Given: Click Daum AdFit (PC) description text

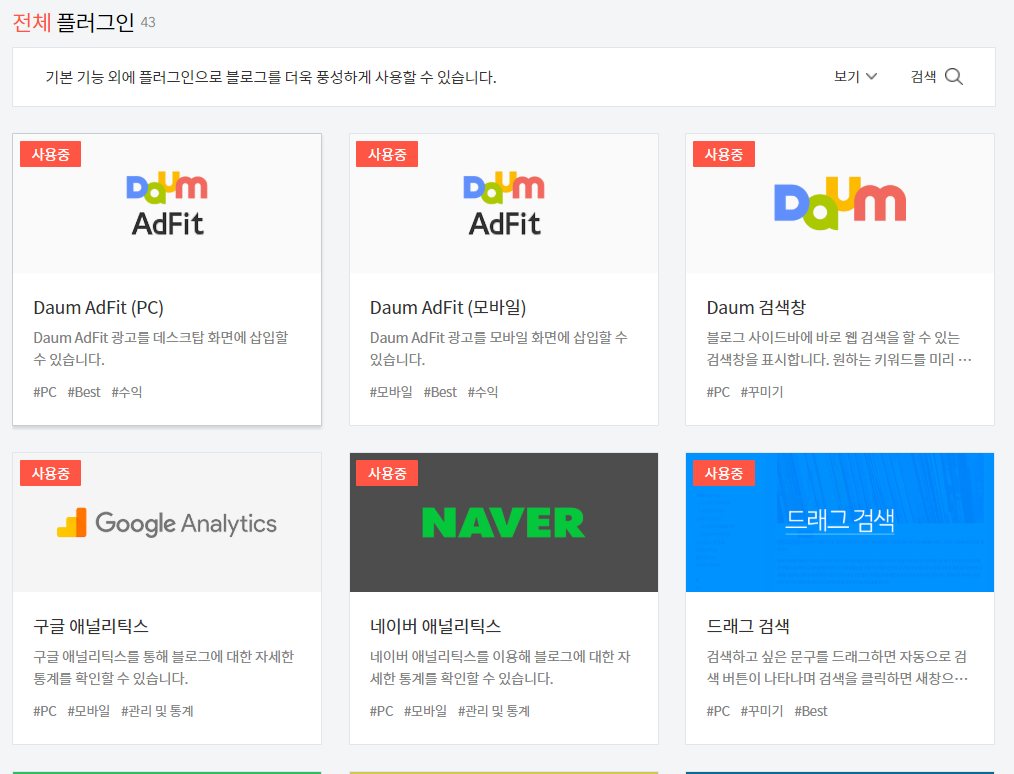Looking at the screenshot, I should click(161, 349).
